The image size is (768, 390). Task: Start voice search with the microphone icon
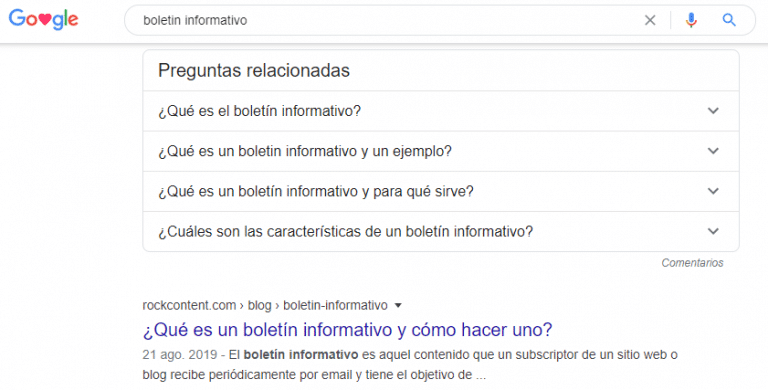point(691,20)
